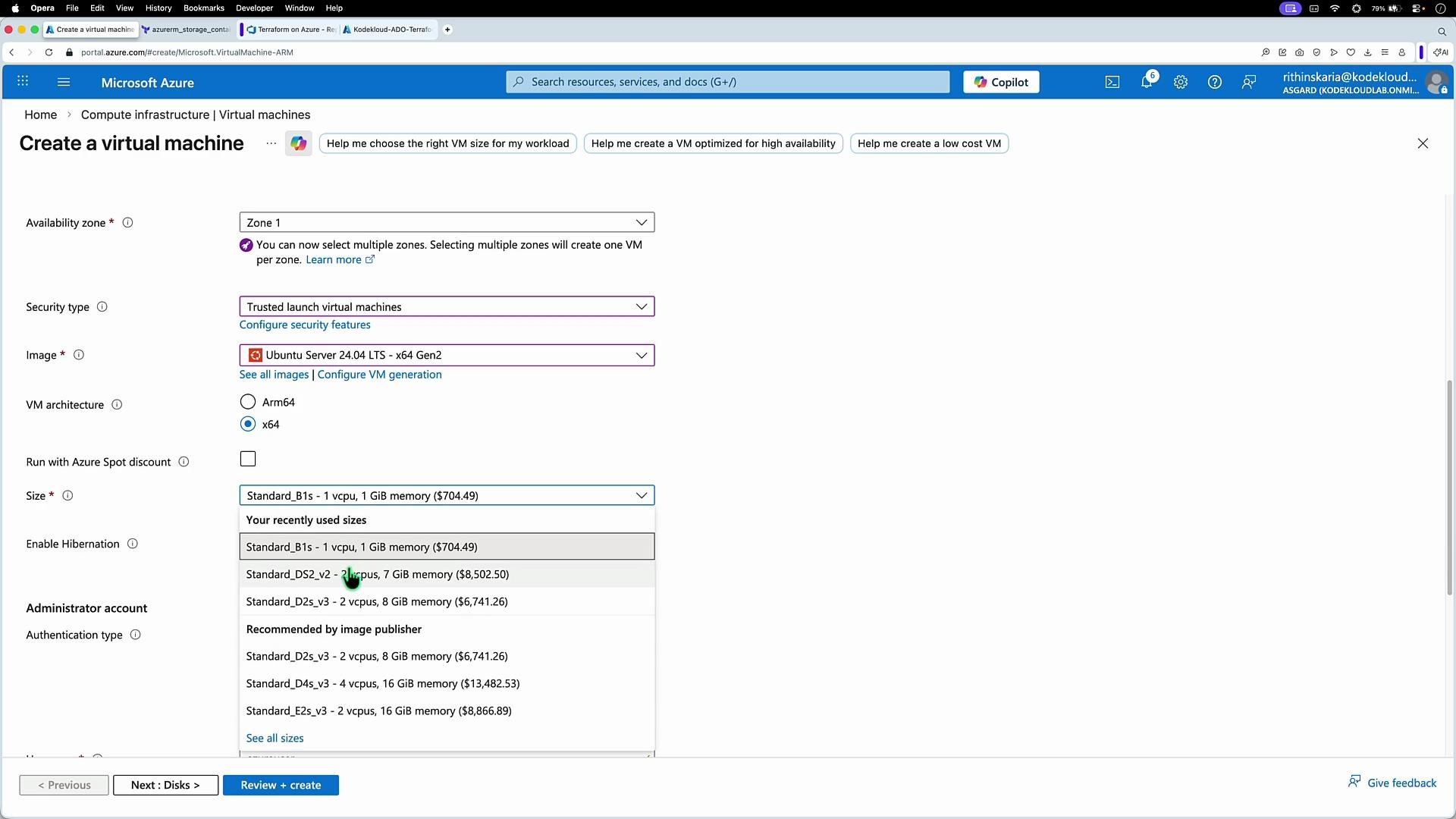Click Review + create button
Image resolution: width=1456 pixels, height=819 pixels.
[281, 785]
